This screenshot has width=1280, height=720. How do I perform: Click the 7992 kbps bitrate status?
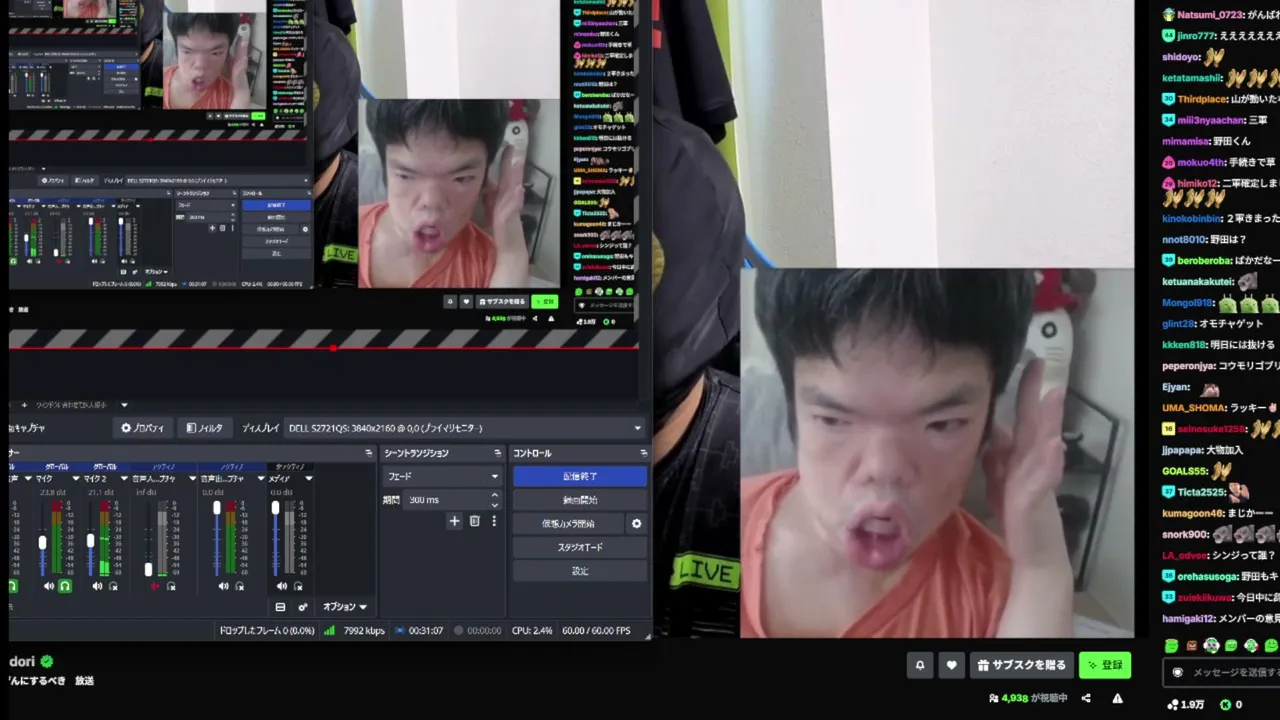click(364, 631)
